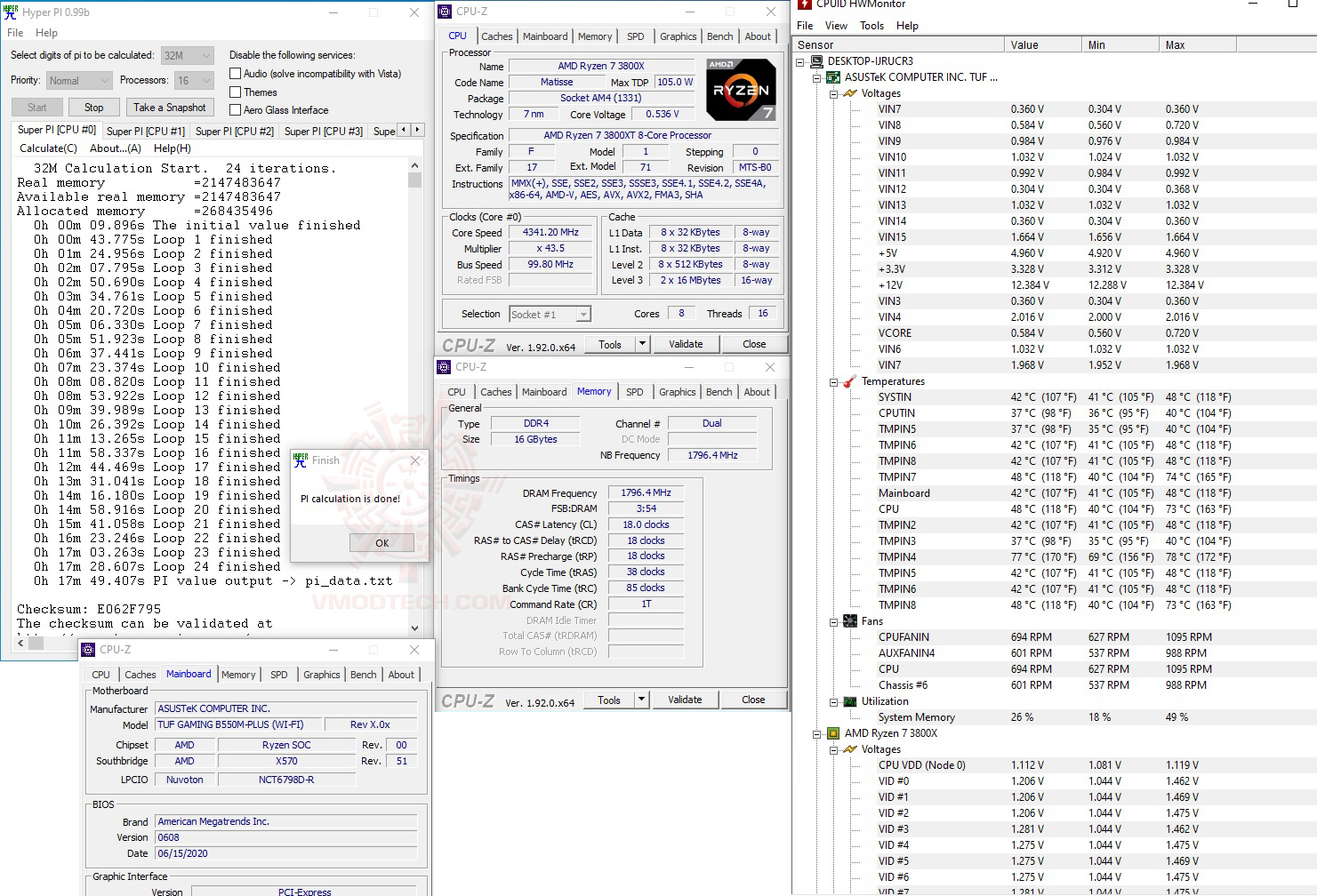Click the thermometer icon beside Temperatures
Screen dimensions: 1317x896
point(849,381)
